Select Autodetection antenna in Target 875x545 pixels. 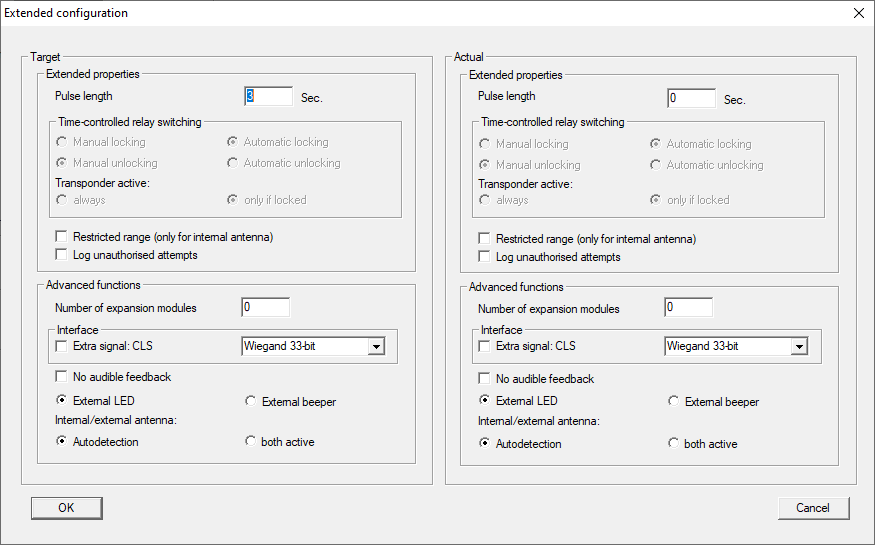62,441
